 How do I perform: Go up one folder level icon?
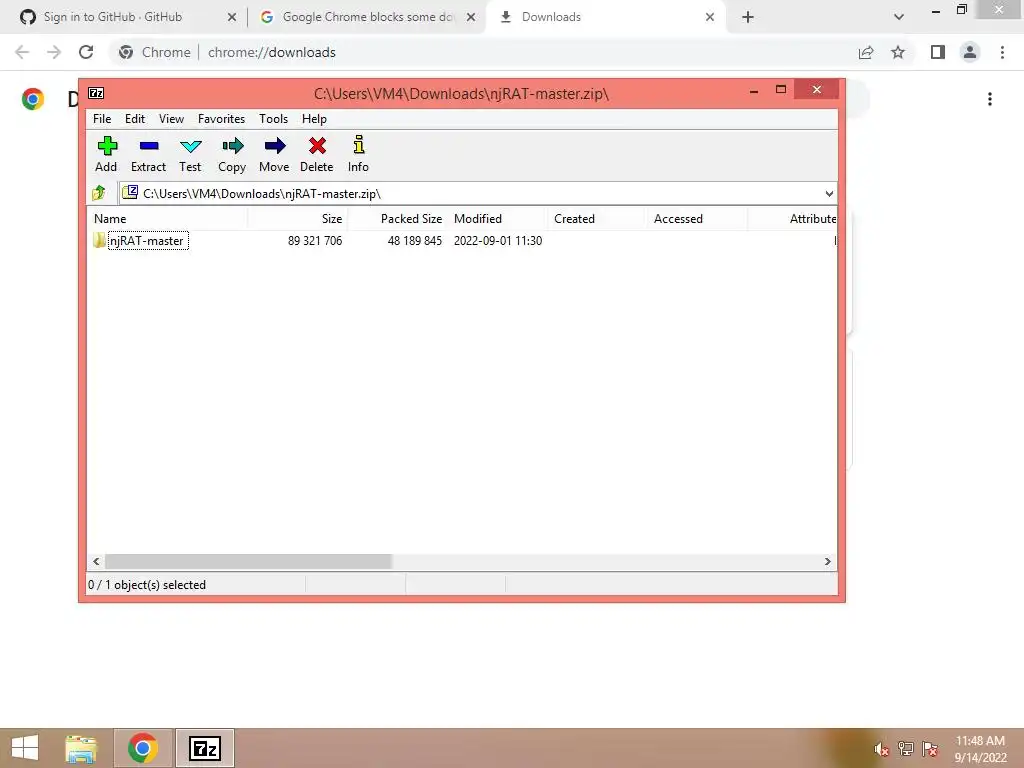tap(99, 193)
